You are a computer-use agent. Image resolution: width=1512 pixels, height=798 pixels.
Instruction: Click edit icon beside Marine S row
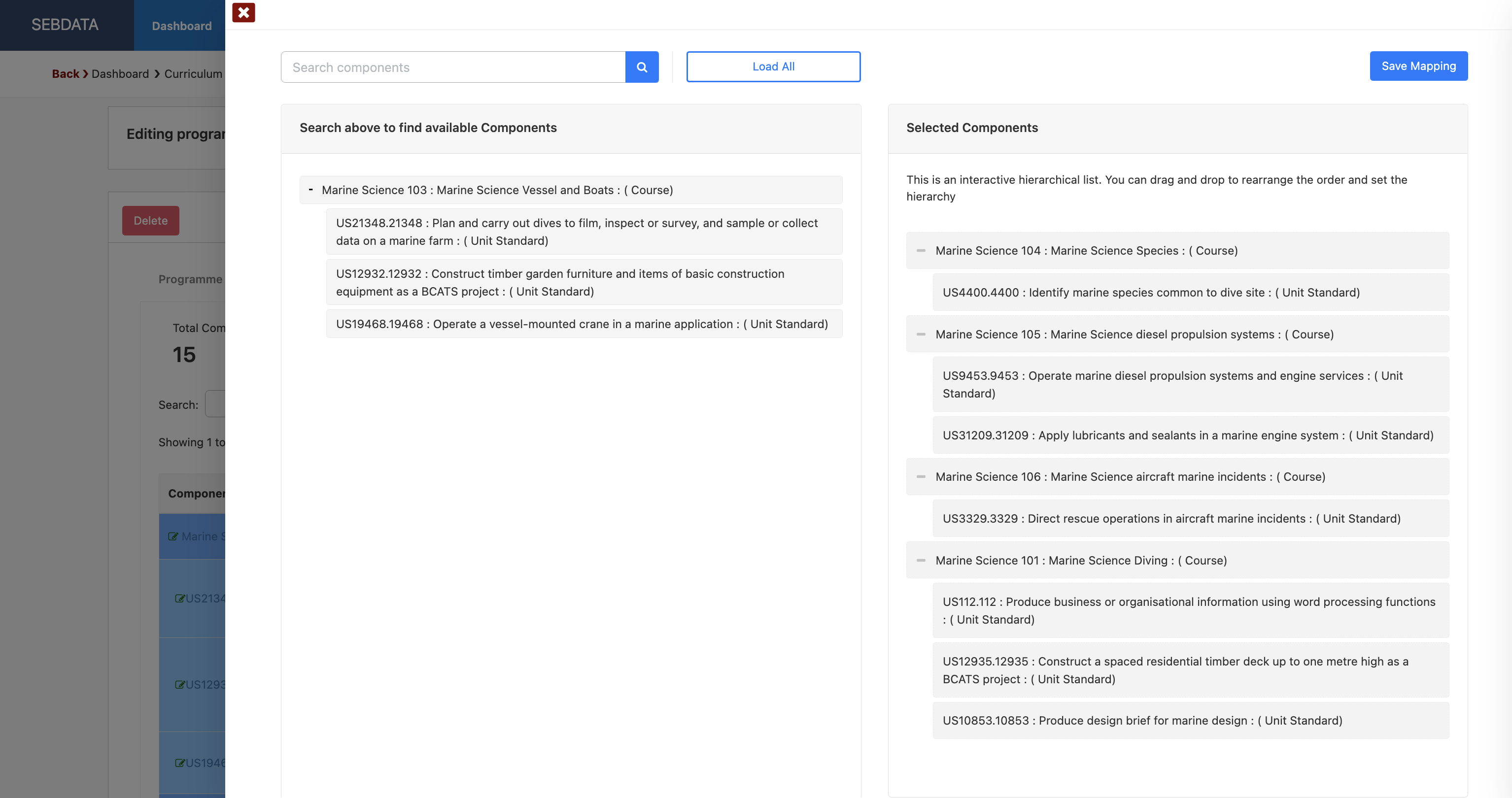click(x=173, y=536)
